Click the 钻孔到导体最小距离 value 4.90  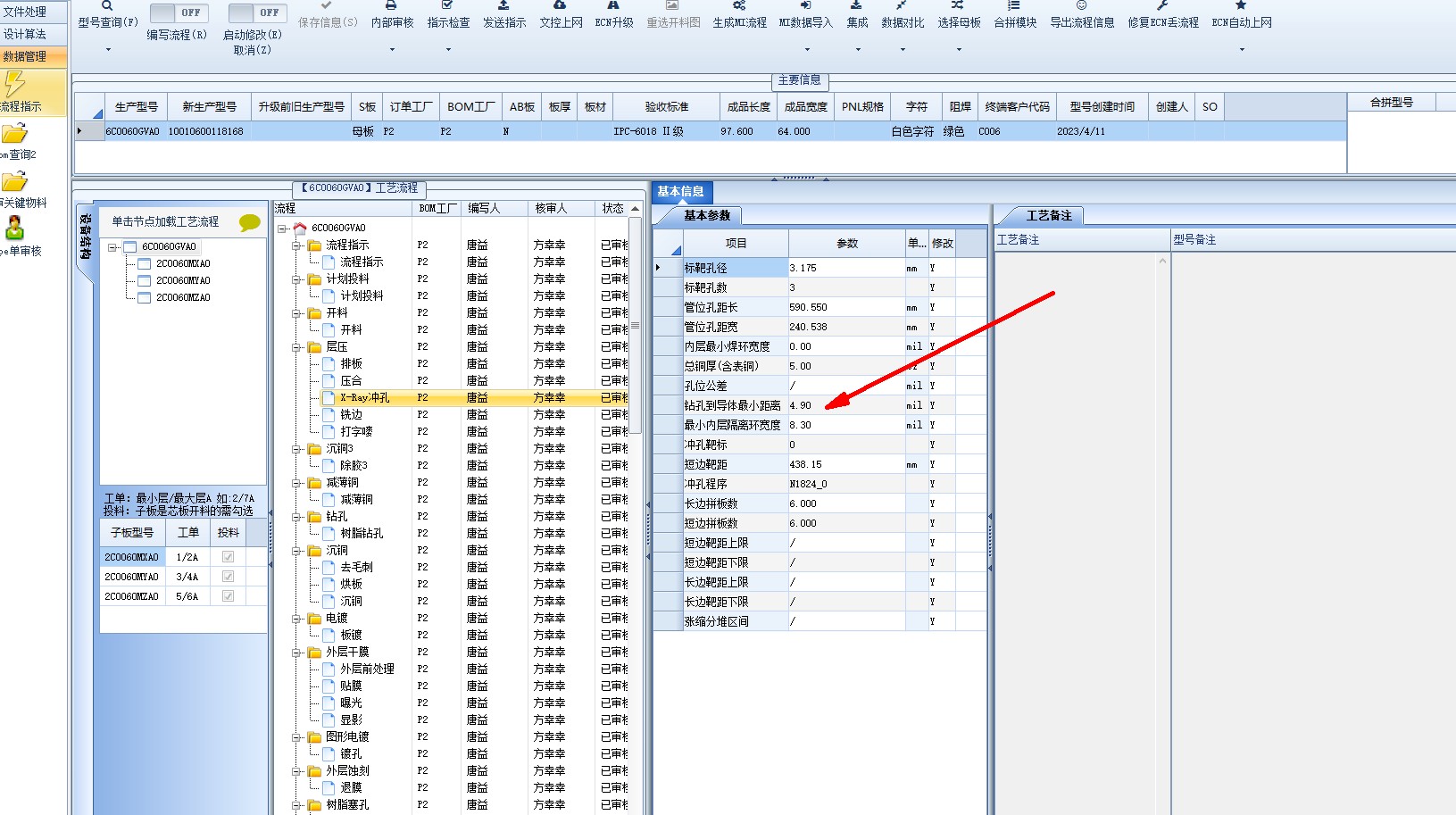click(846, 405)
